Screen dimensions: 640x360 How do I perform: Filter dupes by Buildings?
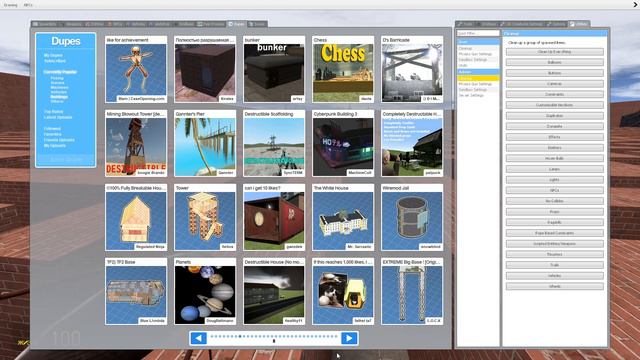[x=59, y=97]
